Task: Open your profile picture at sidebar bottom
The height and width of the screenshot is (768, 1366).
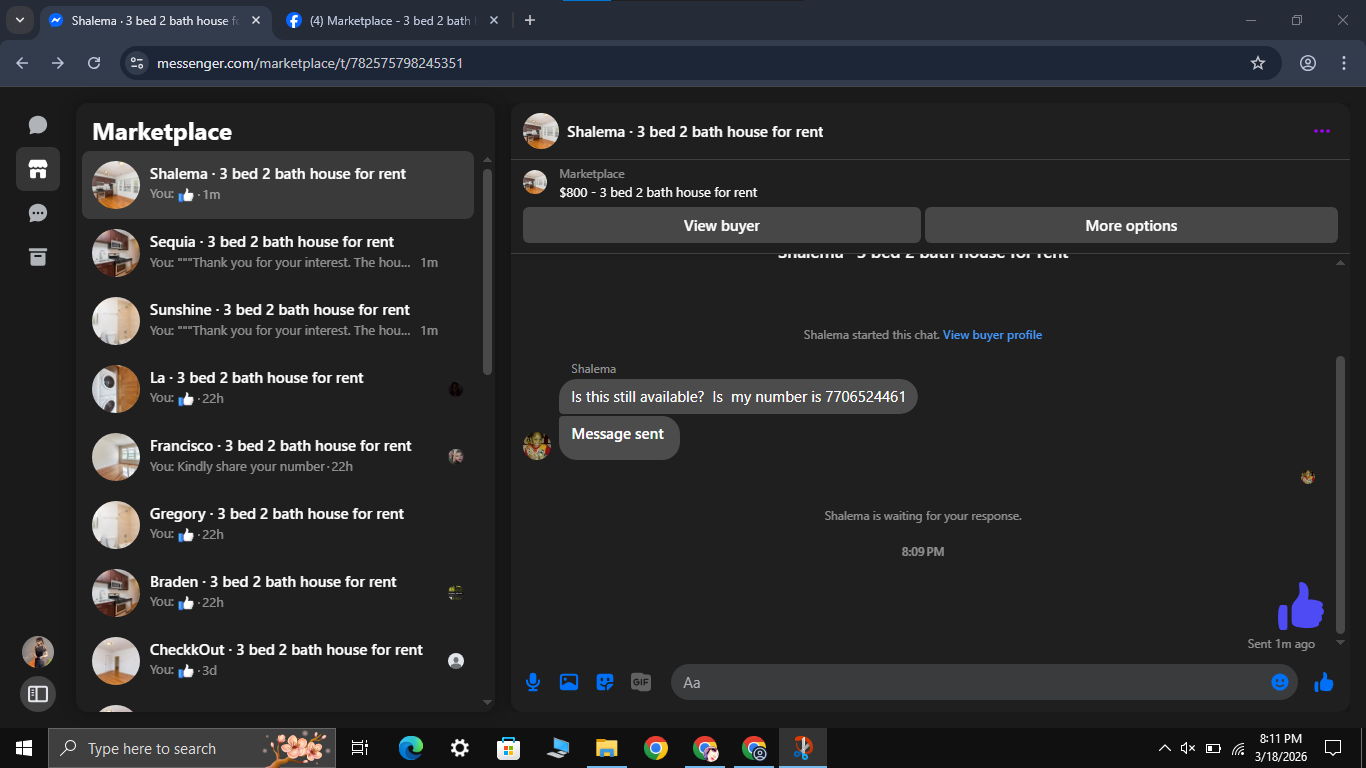Action: pyautogui.click(x=38, y=652)
